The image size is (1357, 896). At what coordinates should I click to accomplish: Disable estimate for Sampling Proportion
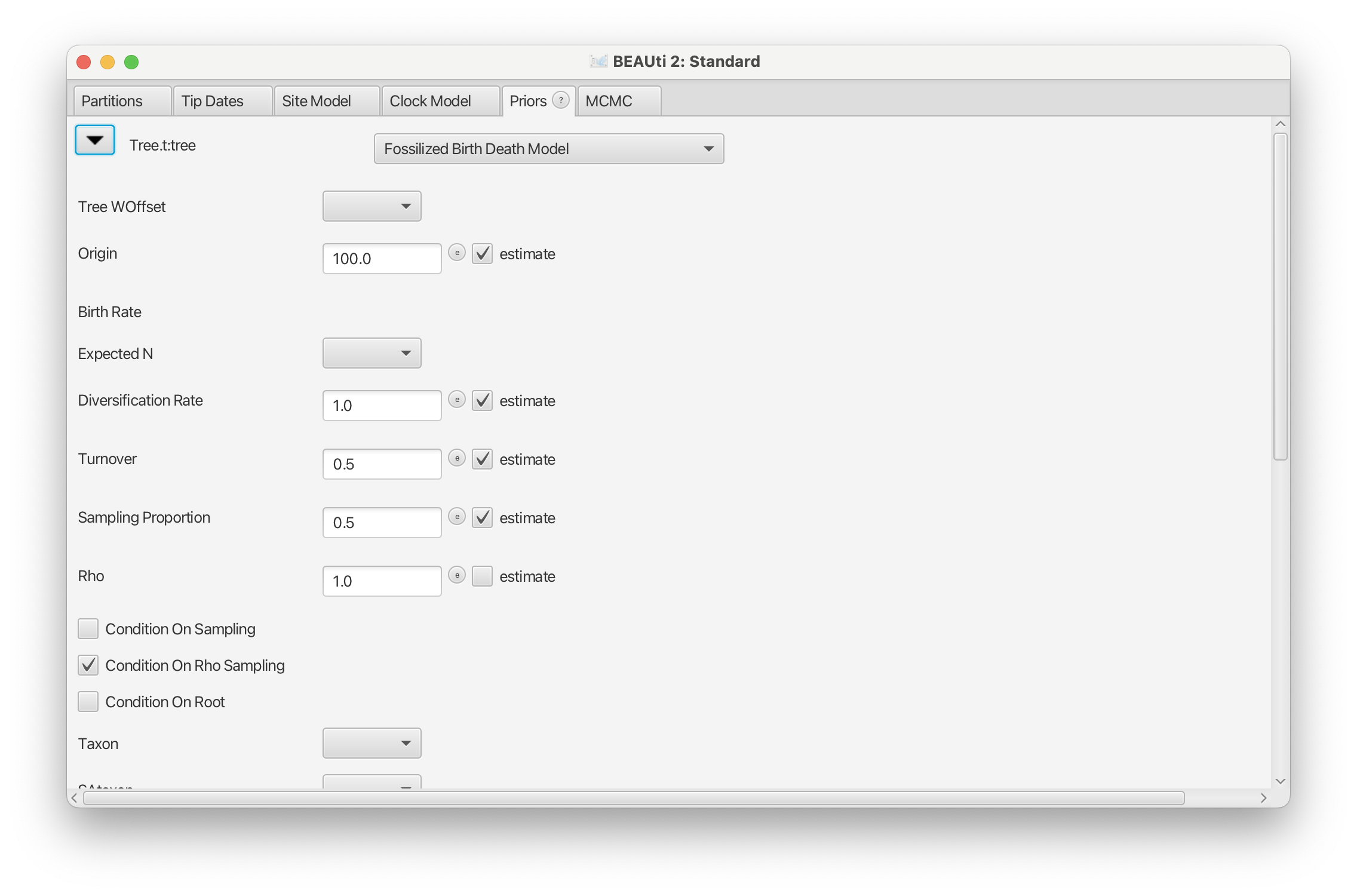[482, 518]
